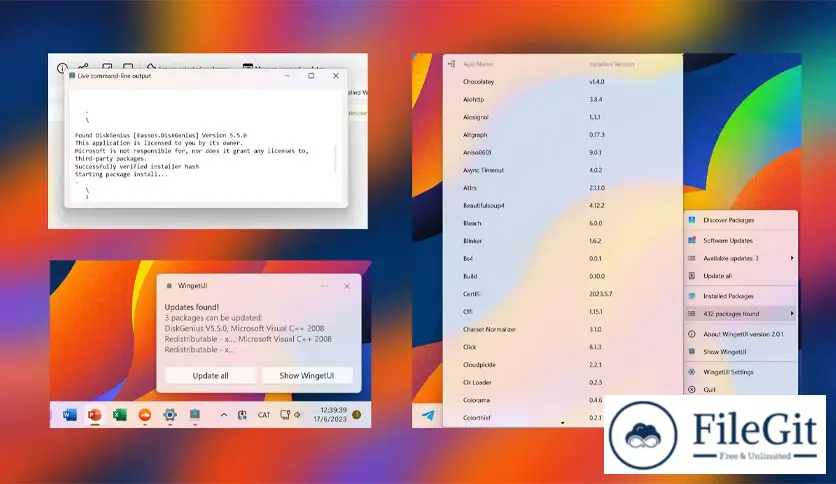Click the Discover Packages menu icon
This screenshot has width=836, height=484.
coord(692,220)
